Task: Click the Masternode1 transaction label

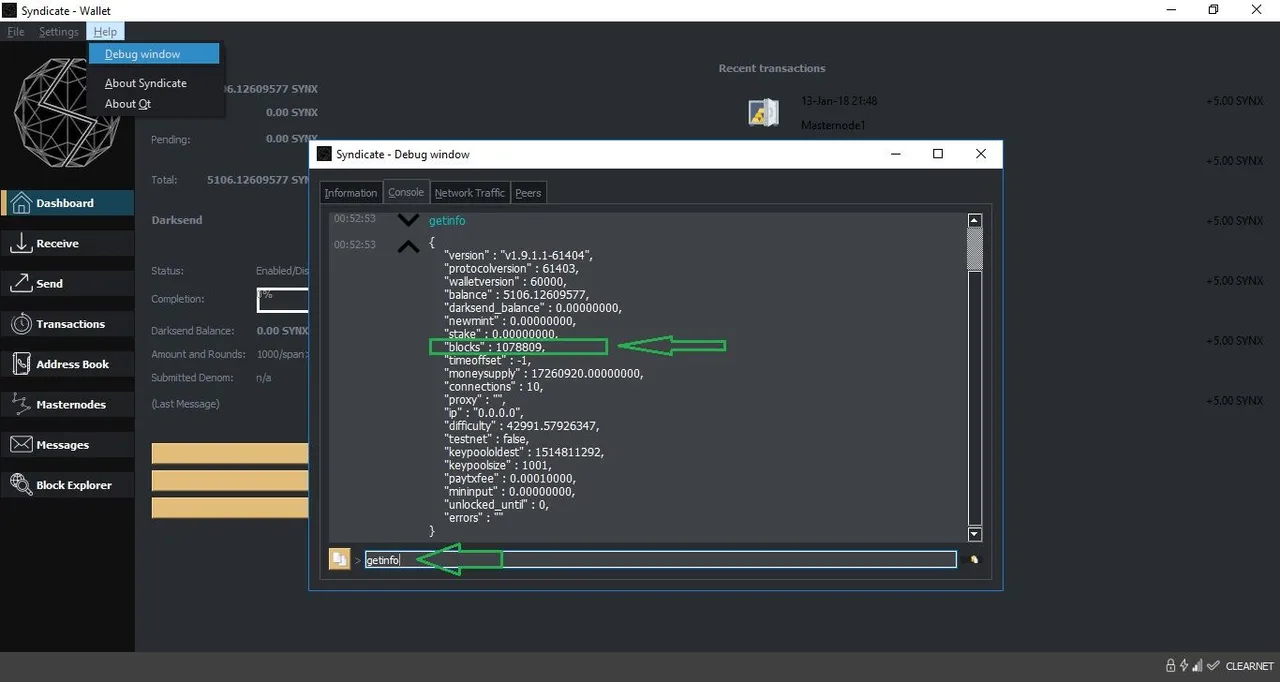Action: pyautogui.click(x=833, y=125)
